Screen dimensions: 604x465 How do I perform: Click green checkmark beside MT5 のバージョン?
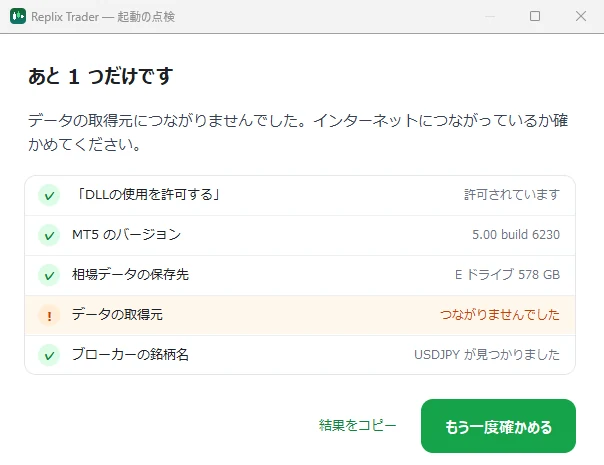tap(49, 235)
